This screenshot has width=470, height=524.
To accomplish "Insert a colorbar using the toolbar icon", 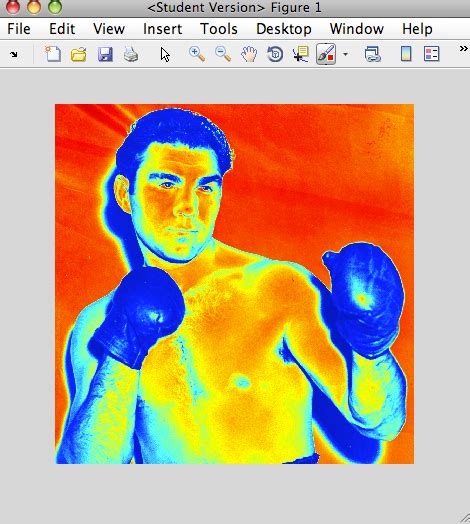I will pyautogui.click(x=406, y=54).
